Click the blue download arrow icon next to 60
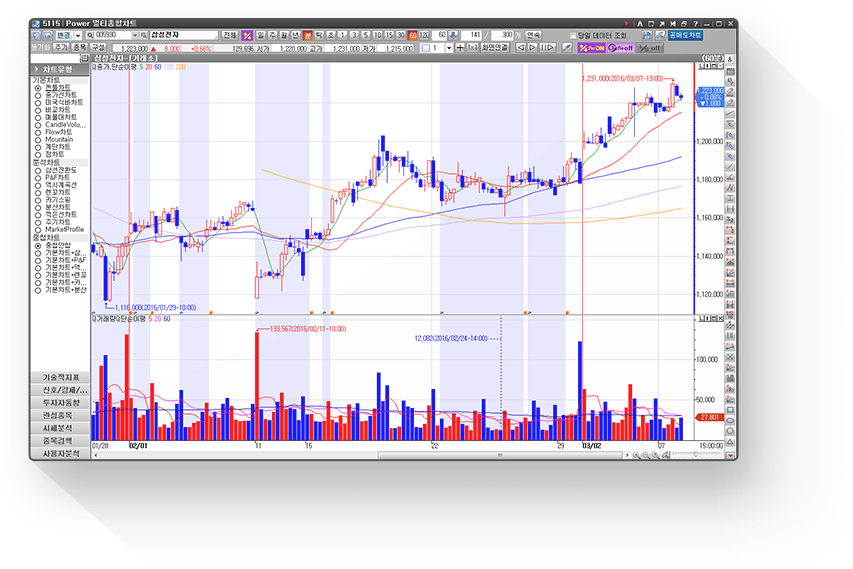The image size is (853, 569). tap(453, 35)
